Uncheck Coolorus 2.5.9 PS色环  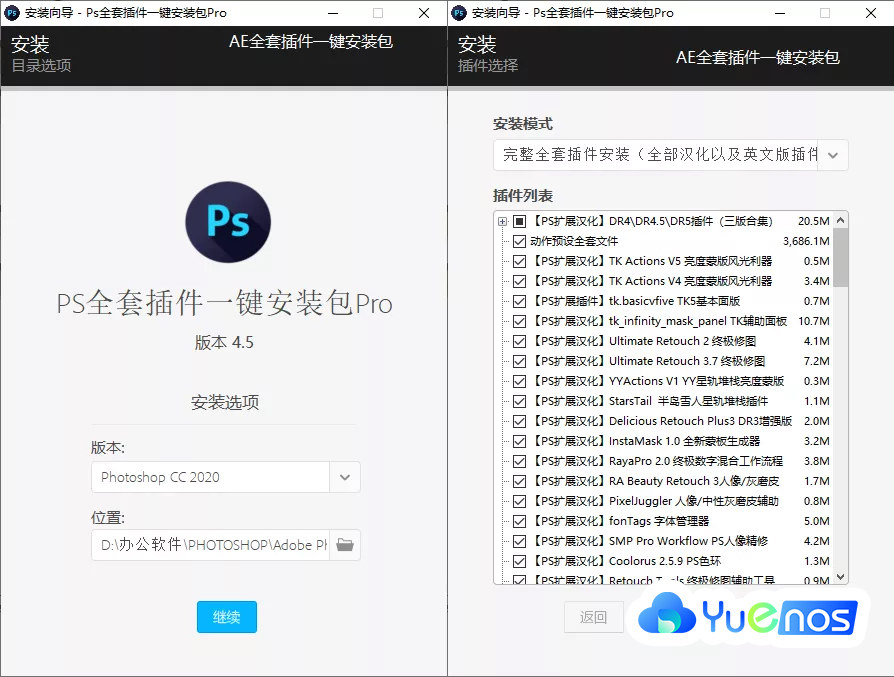(x=520, y=560)
